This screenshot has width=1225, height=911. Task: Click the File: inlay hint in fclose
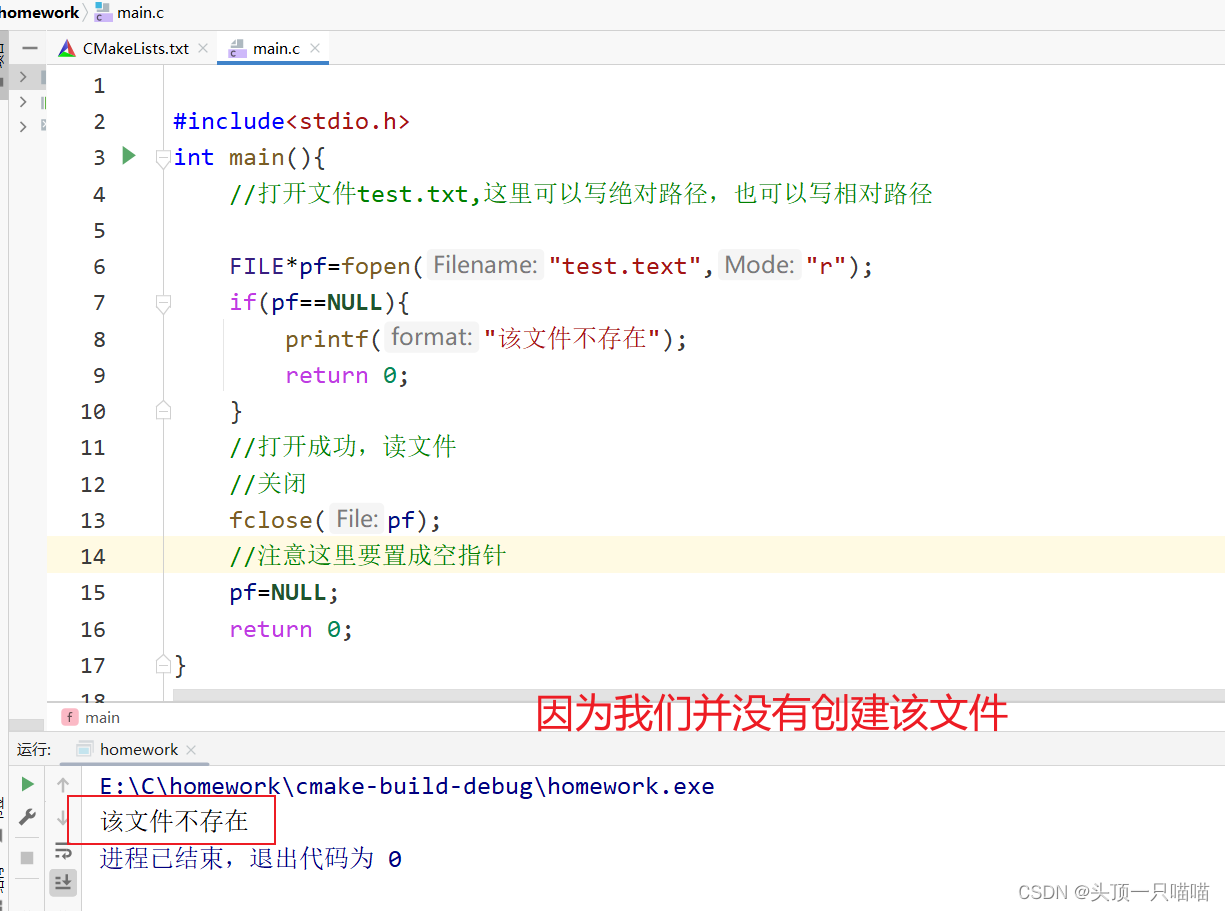[356, 519]
